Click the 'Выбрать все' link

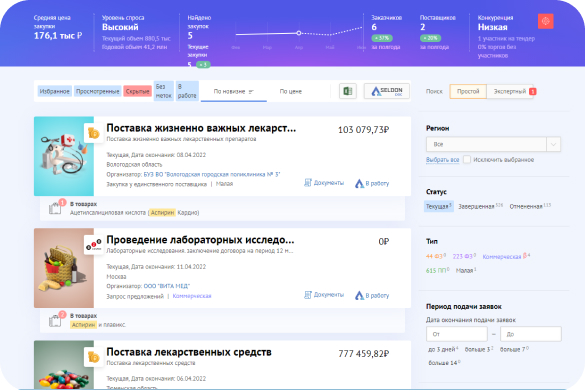tap(442, 160)
